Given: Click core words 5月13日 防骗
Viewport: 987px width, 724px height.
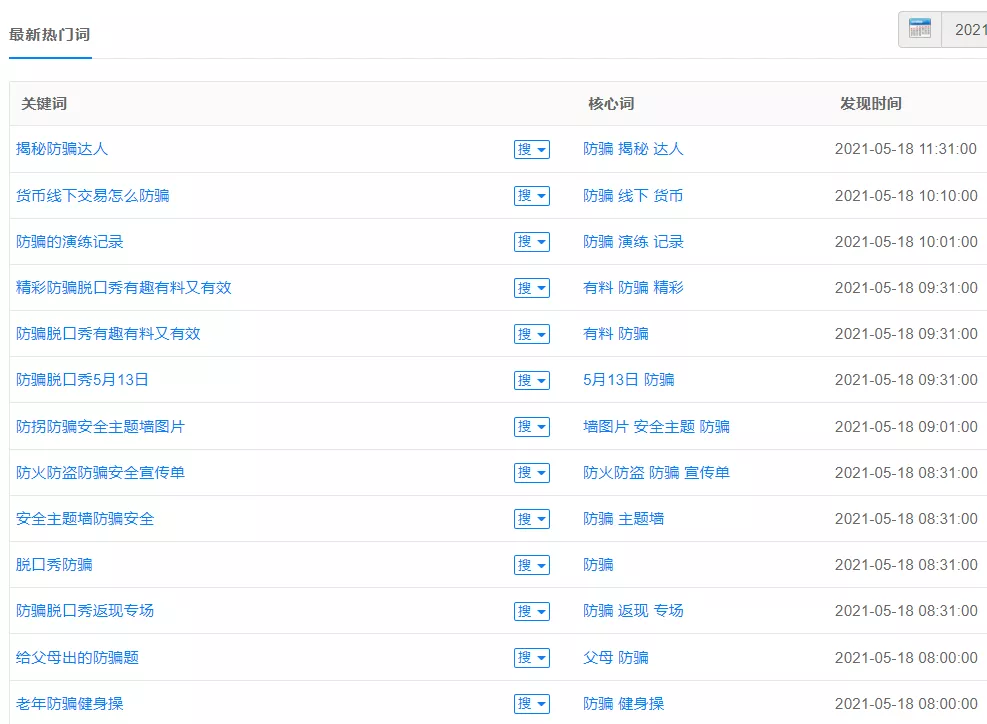Looking at the screenshot, I should click(x=629, y=380).
